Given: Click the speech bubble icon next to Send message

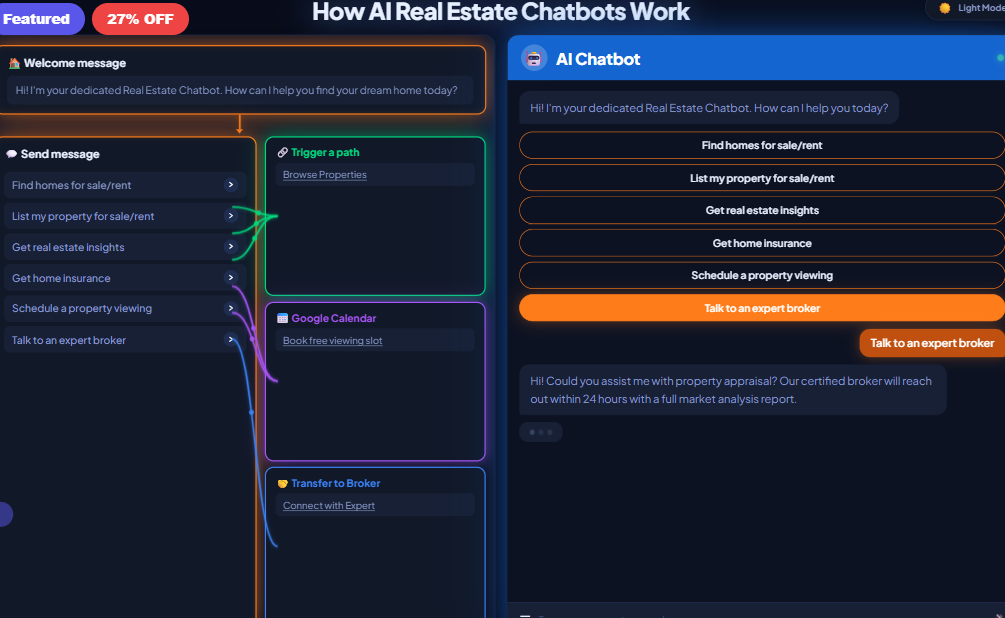Looking at the screenshot, I should point(12,154).
